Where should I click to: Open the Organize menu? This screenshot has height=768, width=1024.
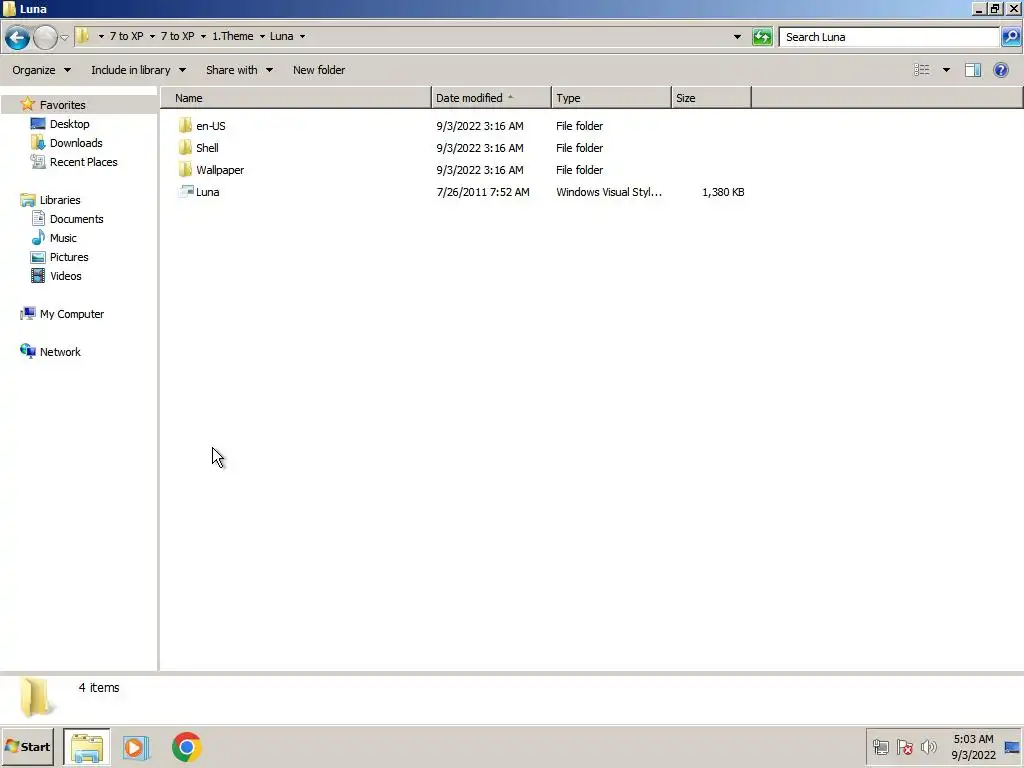click(41, 70)
